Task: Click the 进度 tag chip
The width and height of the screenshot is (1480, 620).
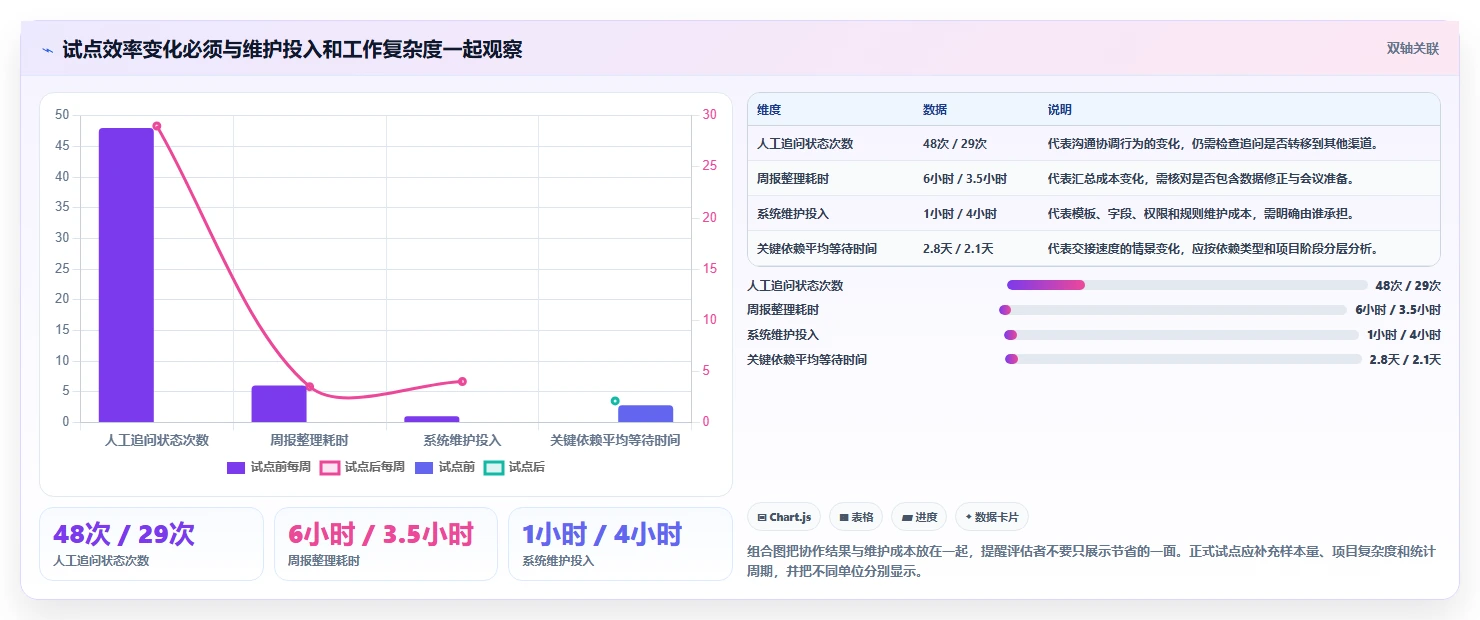Action: pyautogui.click(x=919, y=517)
